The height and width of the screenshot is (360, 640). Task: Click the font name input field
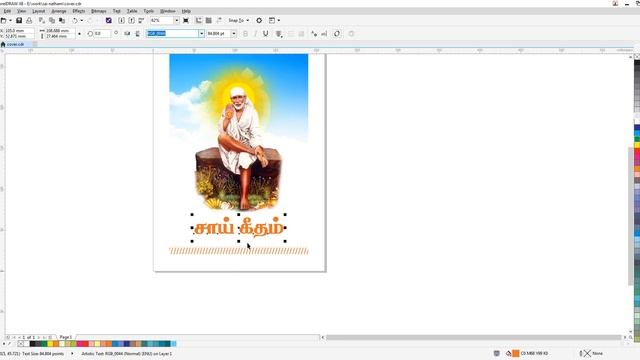(173, 34)
